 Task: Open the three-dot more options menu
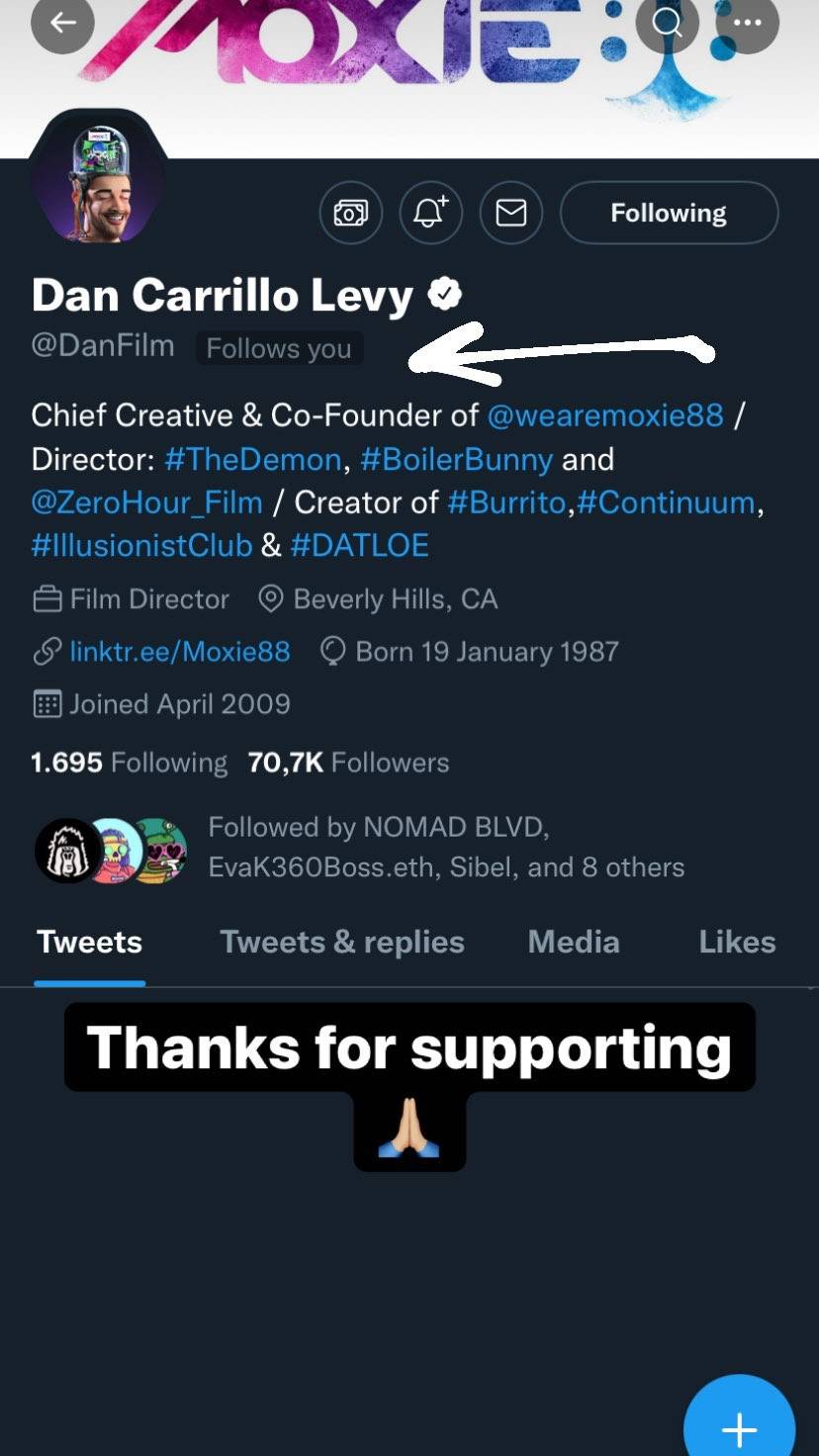(748, 23)
